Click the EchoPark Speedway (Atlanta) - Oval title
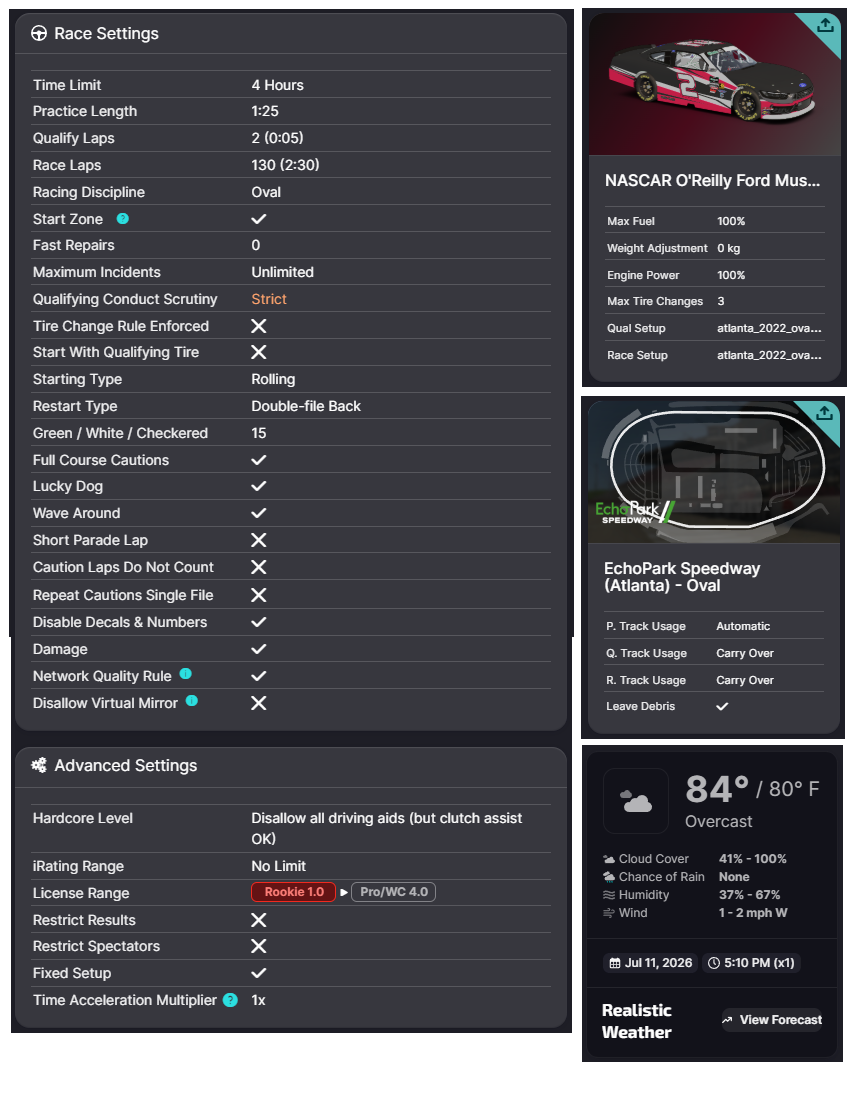Image resolution: width=850 pixels, height=1100 pixels. [682, 577]
